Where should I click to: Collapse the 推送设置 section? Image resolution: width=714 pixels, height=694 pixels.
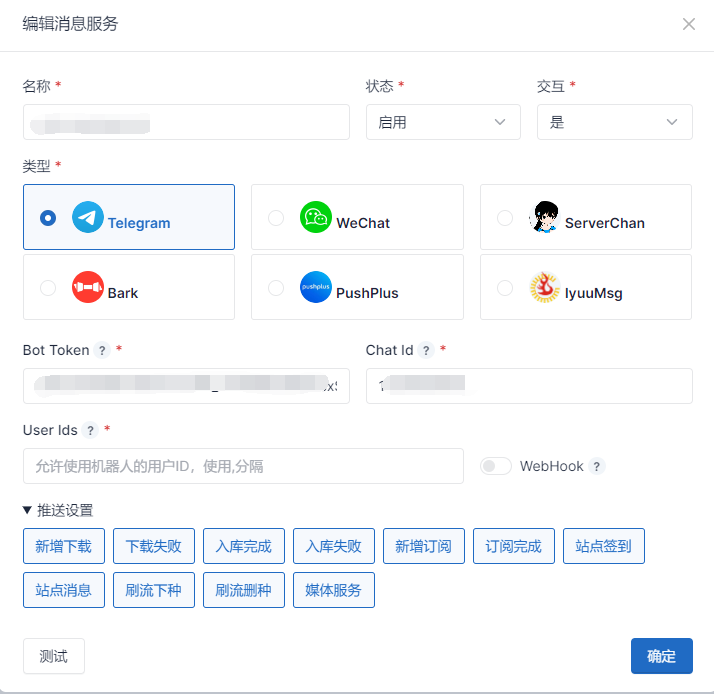click(58, 510)
